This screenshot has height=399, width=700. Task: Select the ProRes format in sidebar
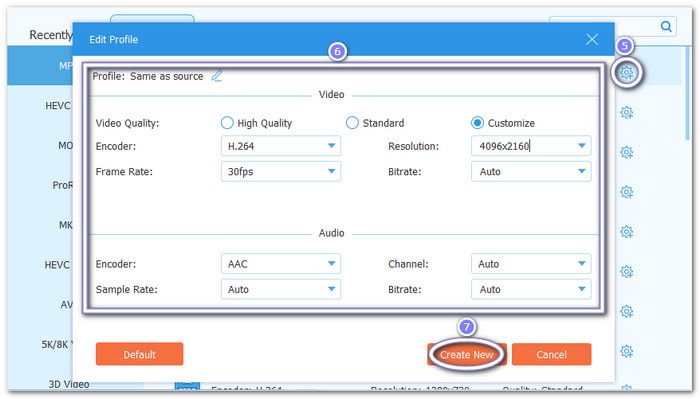point(62,185)
